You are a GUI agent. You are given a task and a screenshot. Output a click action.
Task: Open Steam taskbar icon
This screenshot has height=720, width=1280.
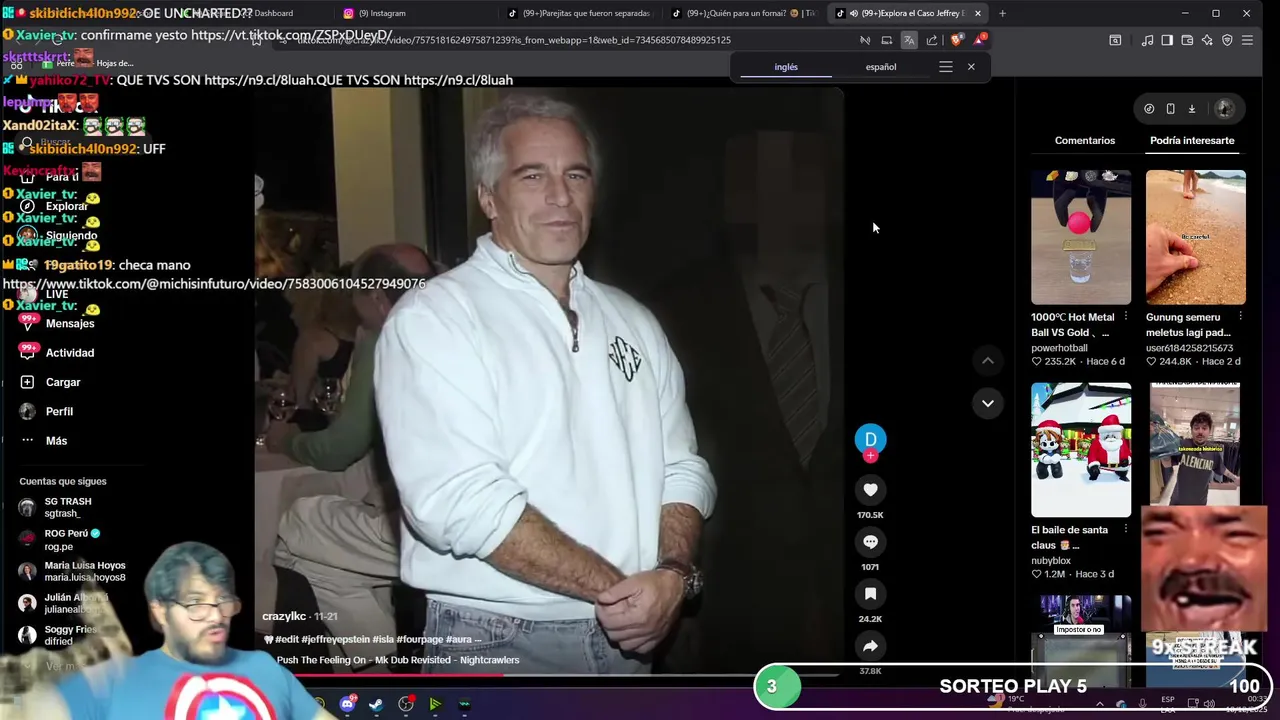click(376, 704)
